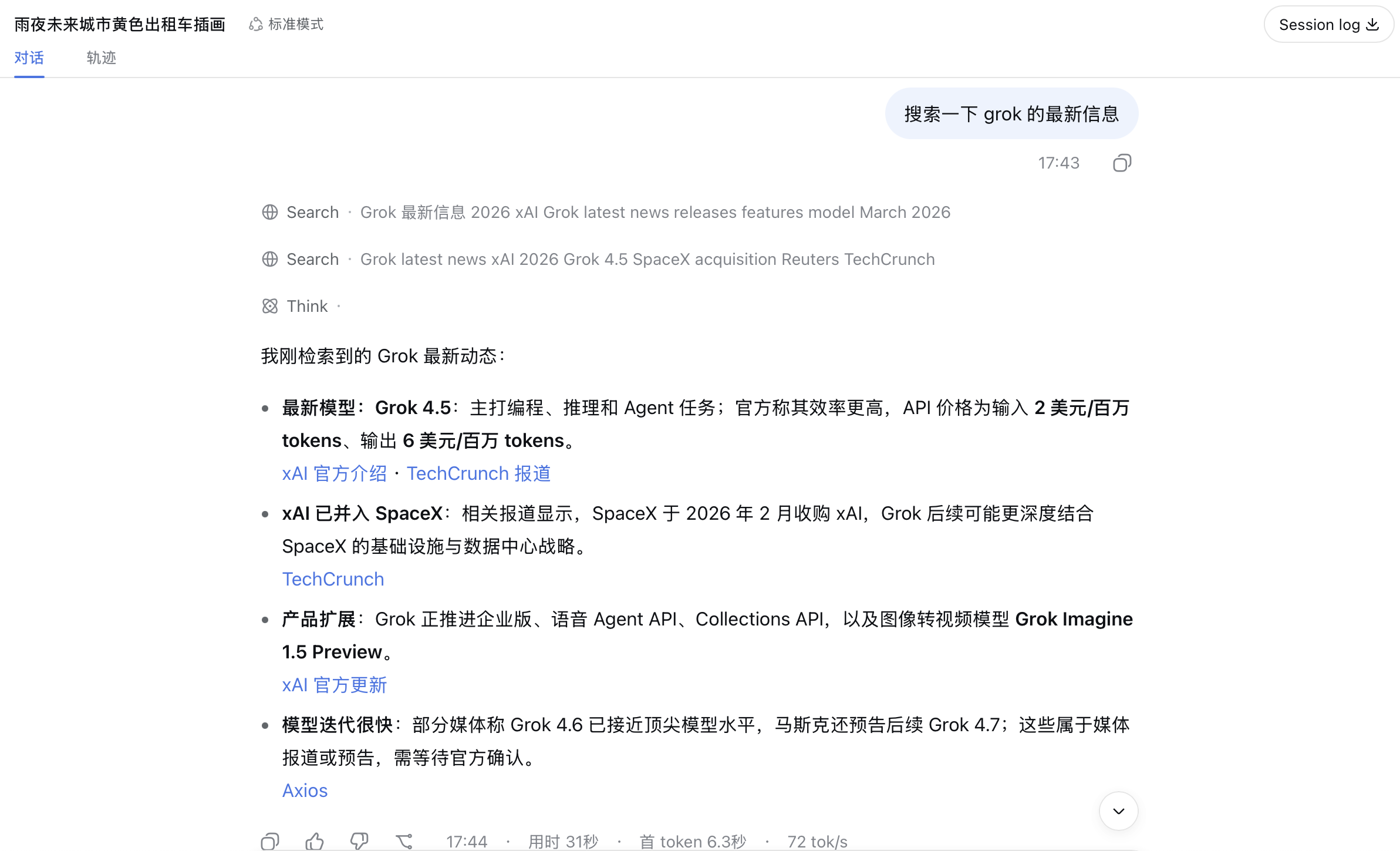Click the globe icon of the first Search step
Viewport: 1400px width, 851px height.
(x=270, y=212)
